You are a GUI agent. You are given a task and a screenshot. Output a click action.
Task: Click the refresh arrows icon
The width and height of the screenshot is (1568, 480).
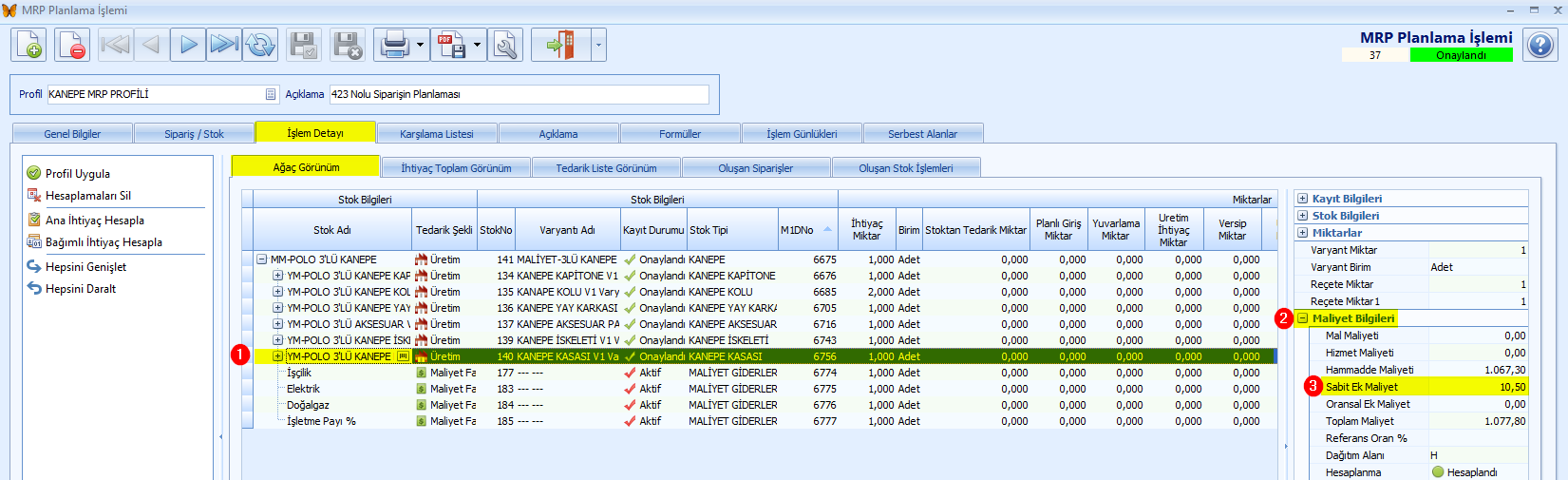pos(260,45)
